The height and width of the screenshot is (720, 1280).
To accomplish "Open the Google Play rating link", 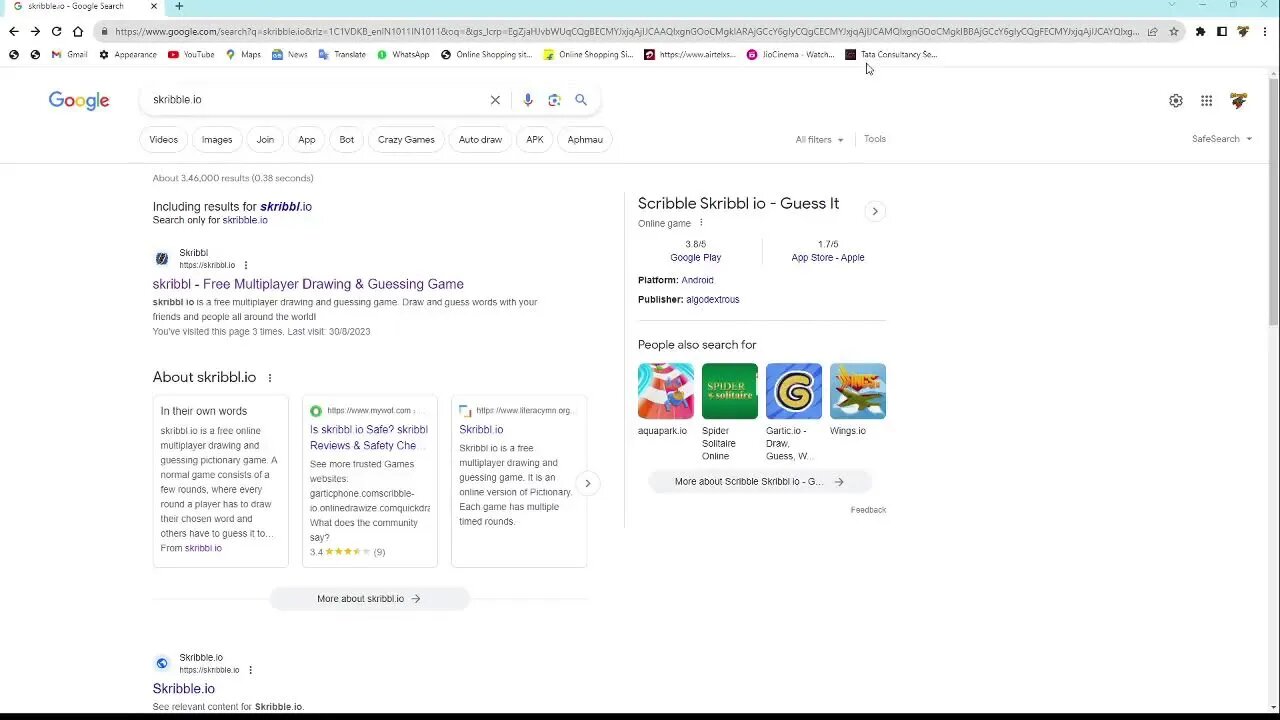I will 695,258.
